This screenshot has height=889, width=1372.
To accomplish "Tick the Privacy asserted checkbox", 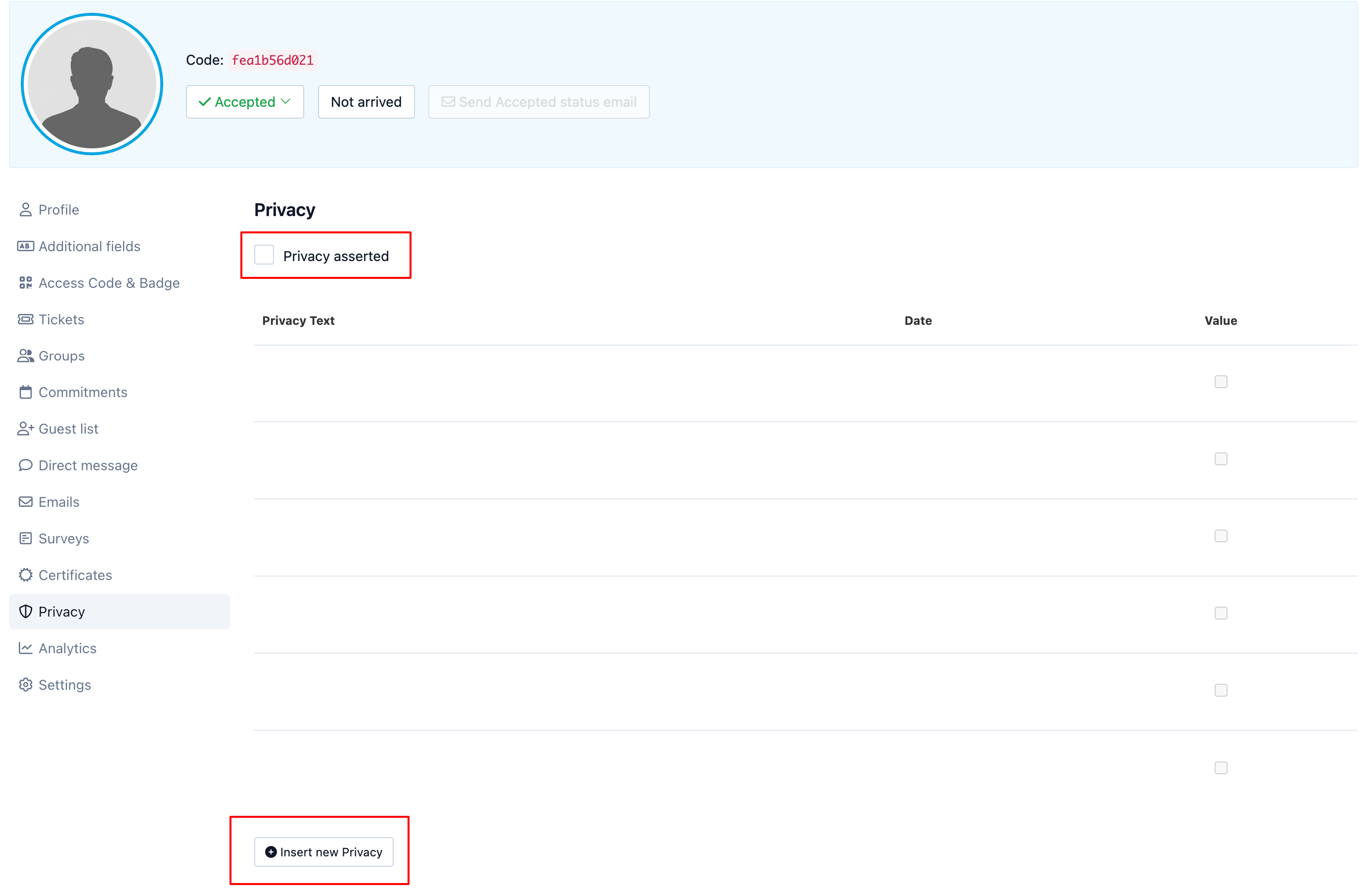I will click(264, 255).
